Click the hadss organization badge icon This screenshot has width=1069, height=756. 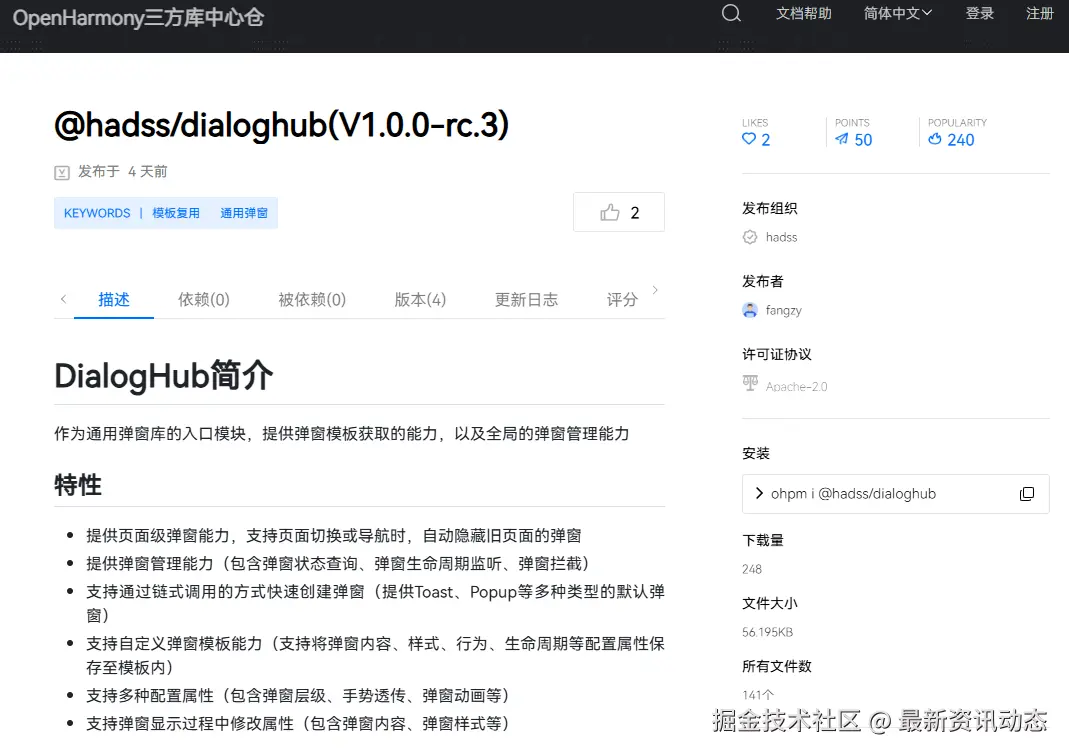[750, 237]
